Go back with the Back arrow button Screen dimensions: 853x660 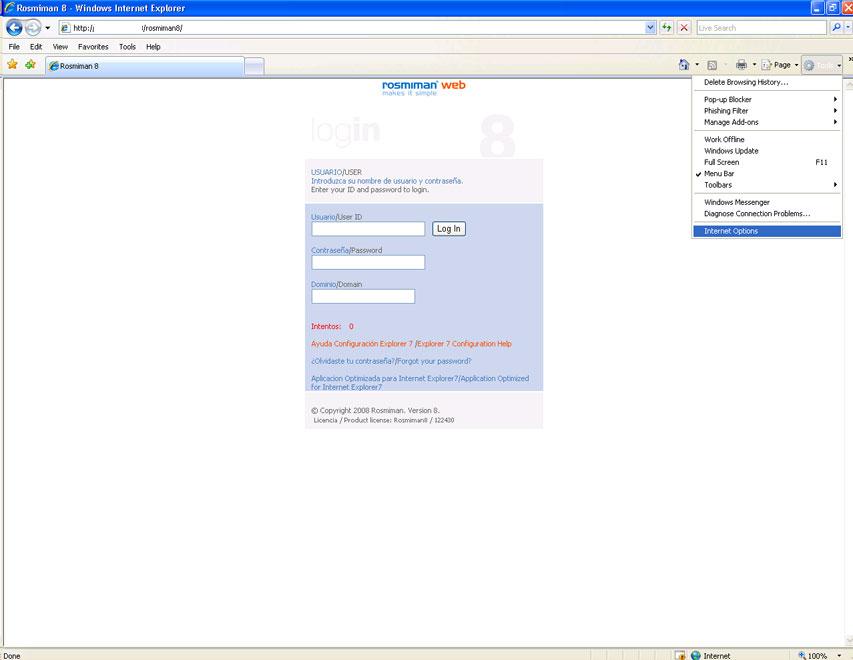(x=14, y=27)
